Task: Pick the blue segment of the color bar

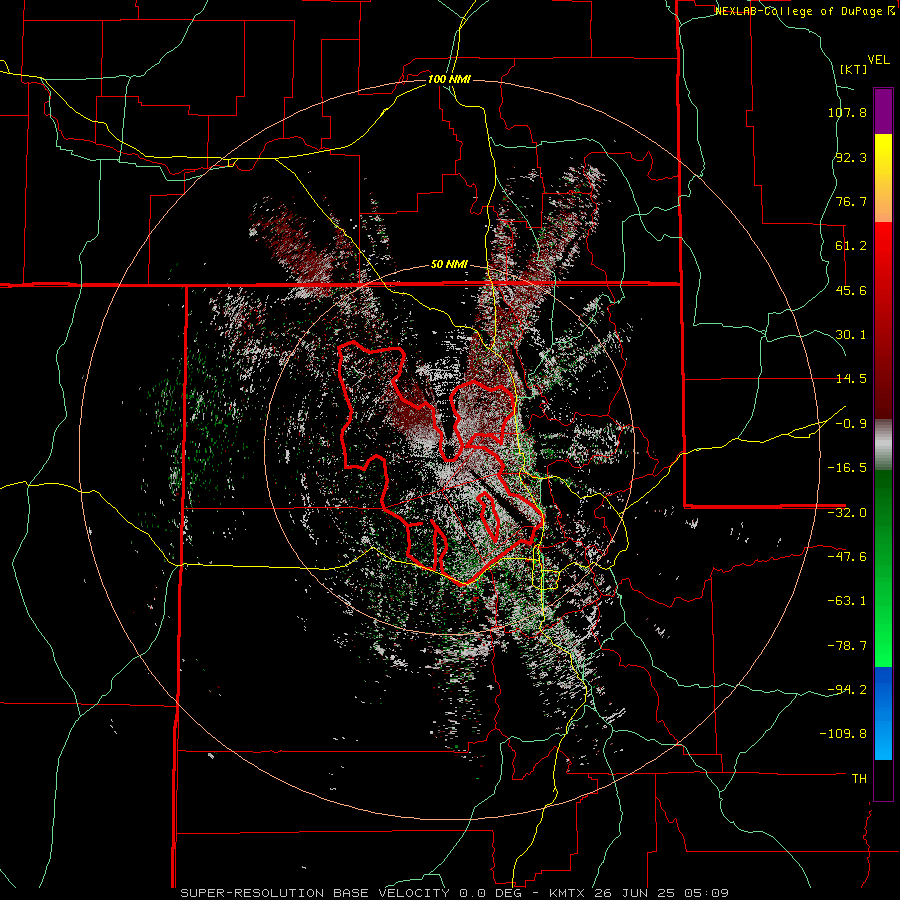Action: tap(883, 713)
